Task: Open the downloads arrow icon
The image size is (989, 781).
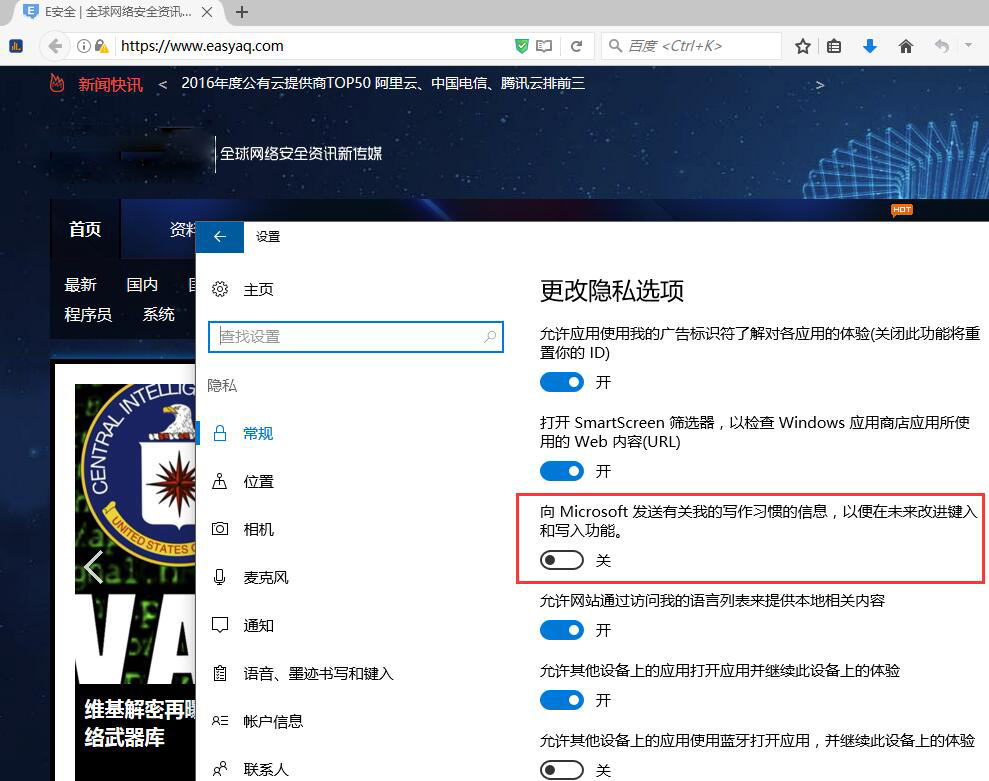Action: tap(870, 46)
